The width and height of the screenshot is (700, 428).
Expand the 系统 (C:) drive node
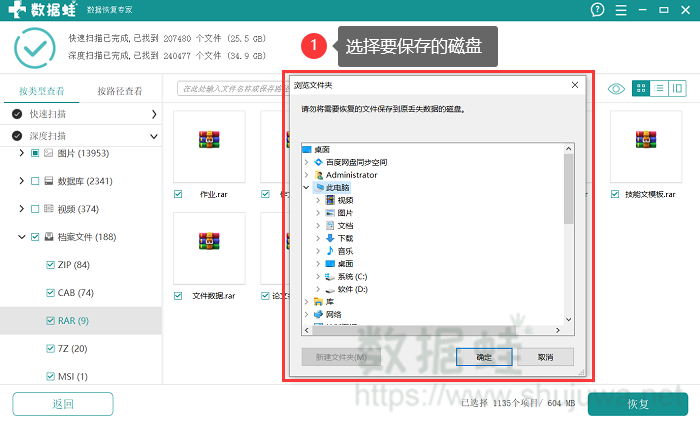[318, 277]
